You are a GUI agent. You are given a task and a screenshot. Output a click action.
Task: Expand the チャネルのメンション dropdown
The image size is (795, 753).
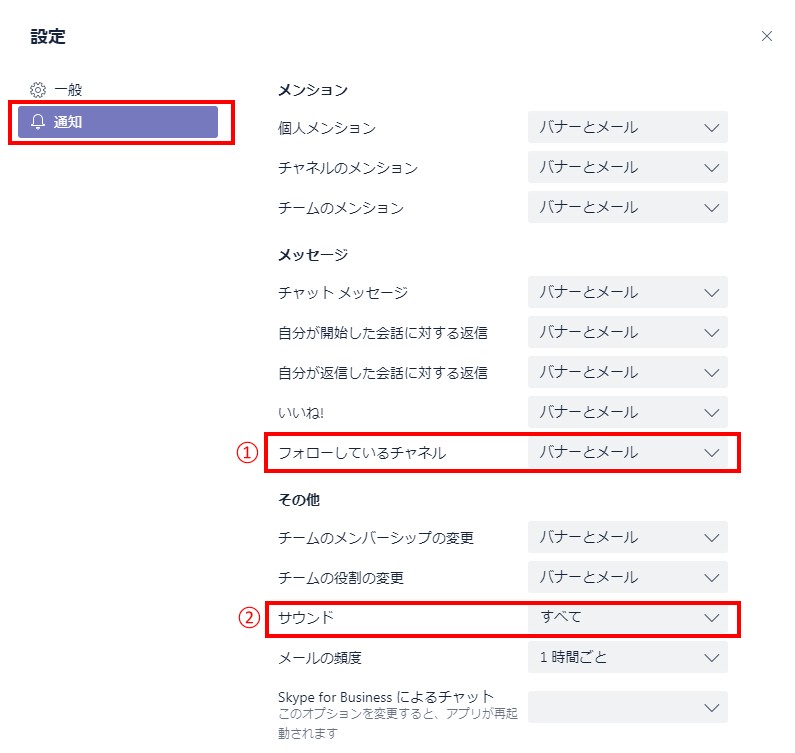point(627,167)
